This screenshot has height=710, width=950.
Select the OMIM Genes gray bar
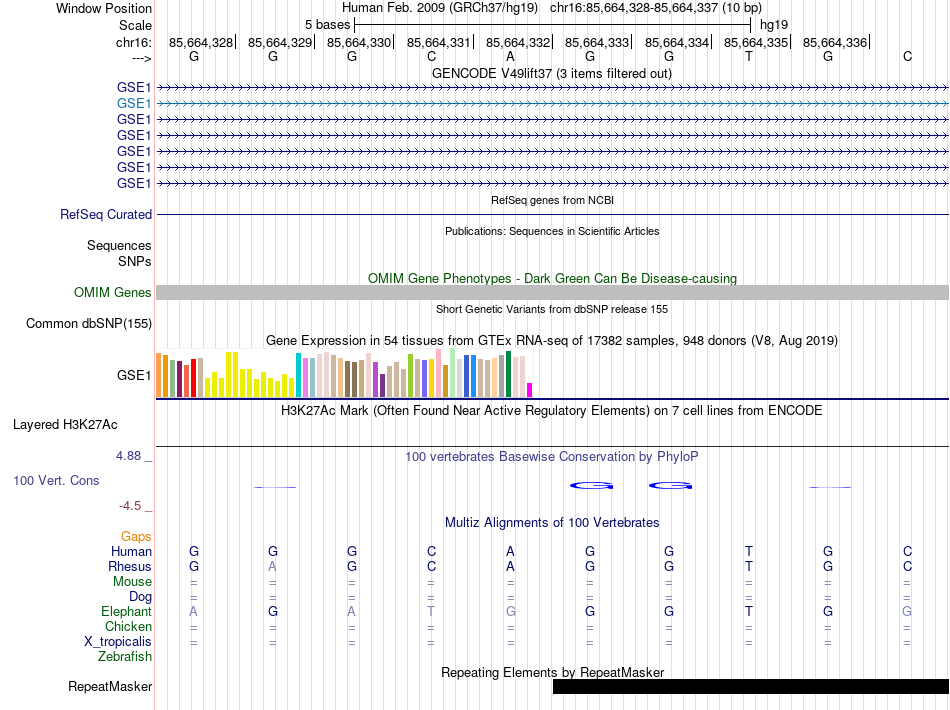click(552, 292)
